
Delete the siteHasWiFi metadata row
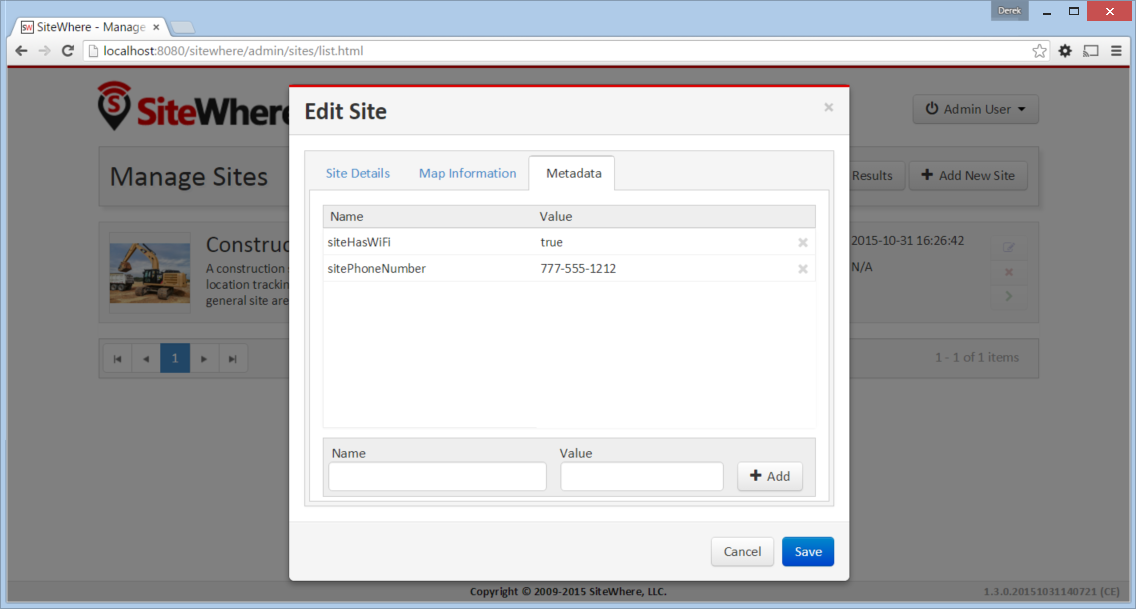(803, 243)
